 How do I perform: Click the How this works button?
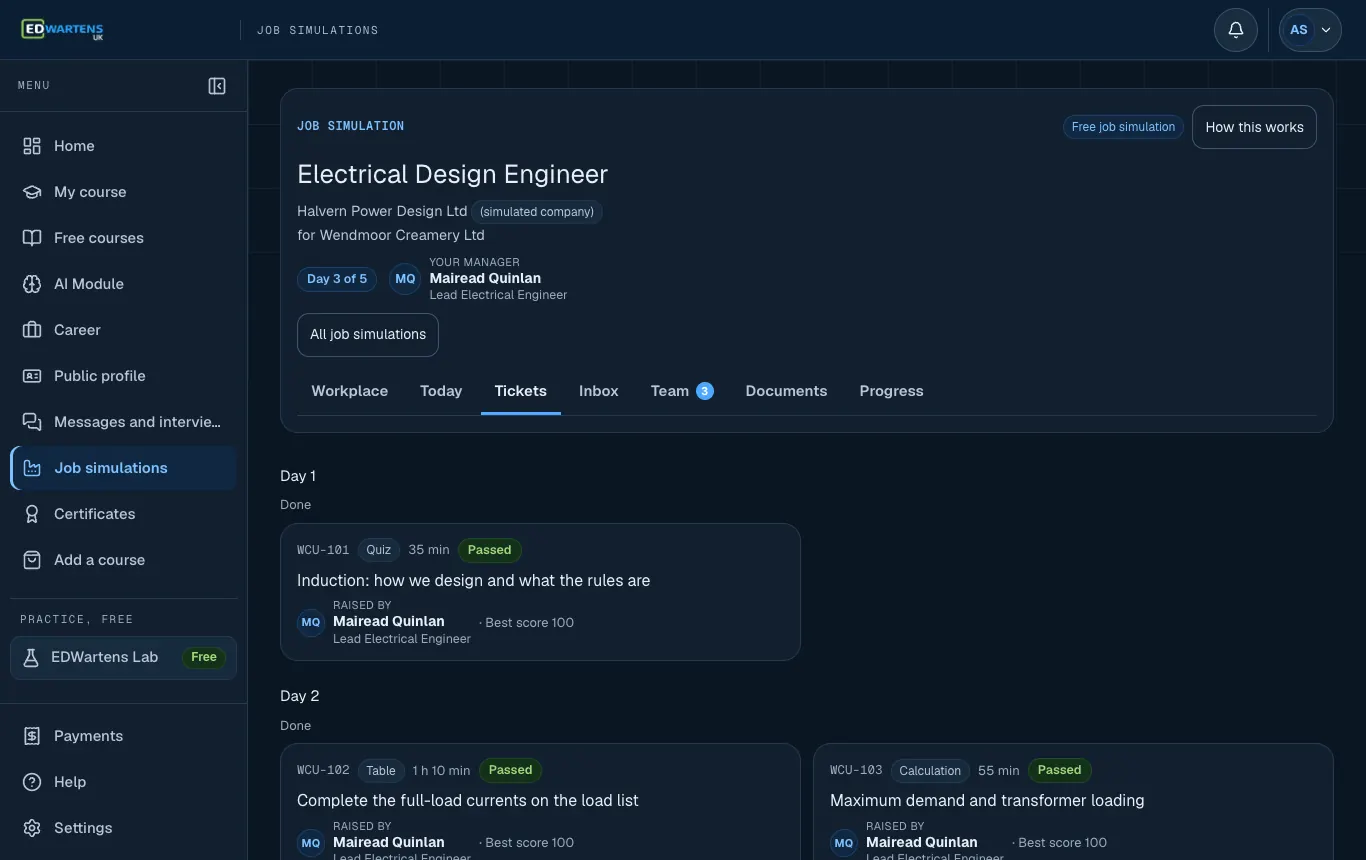[1254, 127]
